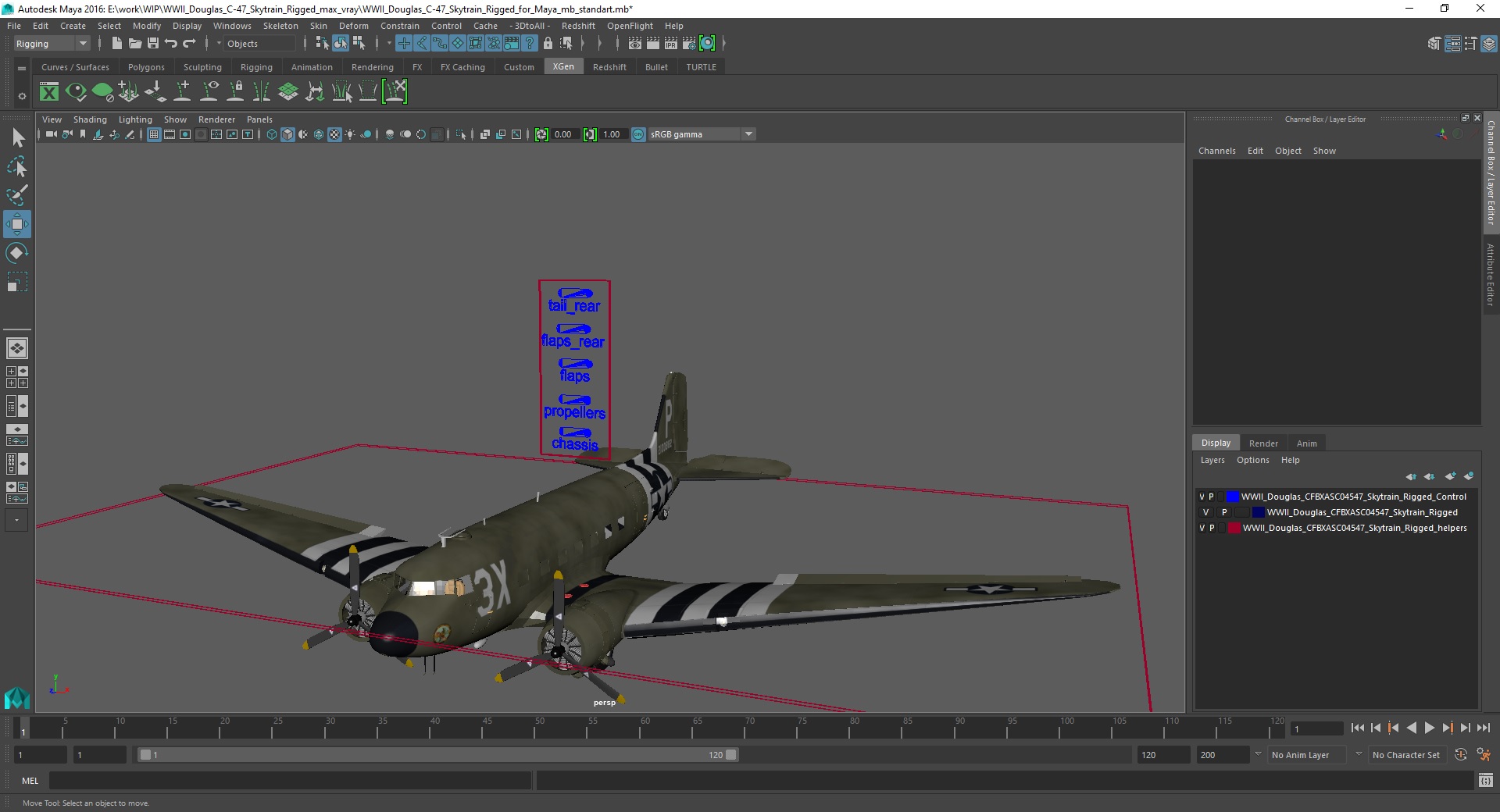
Task: Click the padlock icon in status line
Action: click(548, 44)
